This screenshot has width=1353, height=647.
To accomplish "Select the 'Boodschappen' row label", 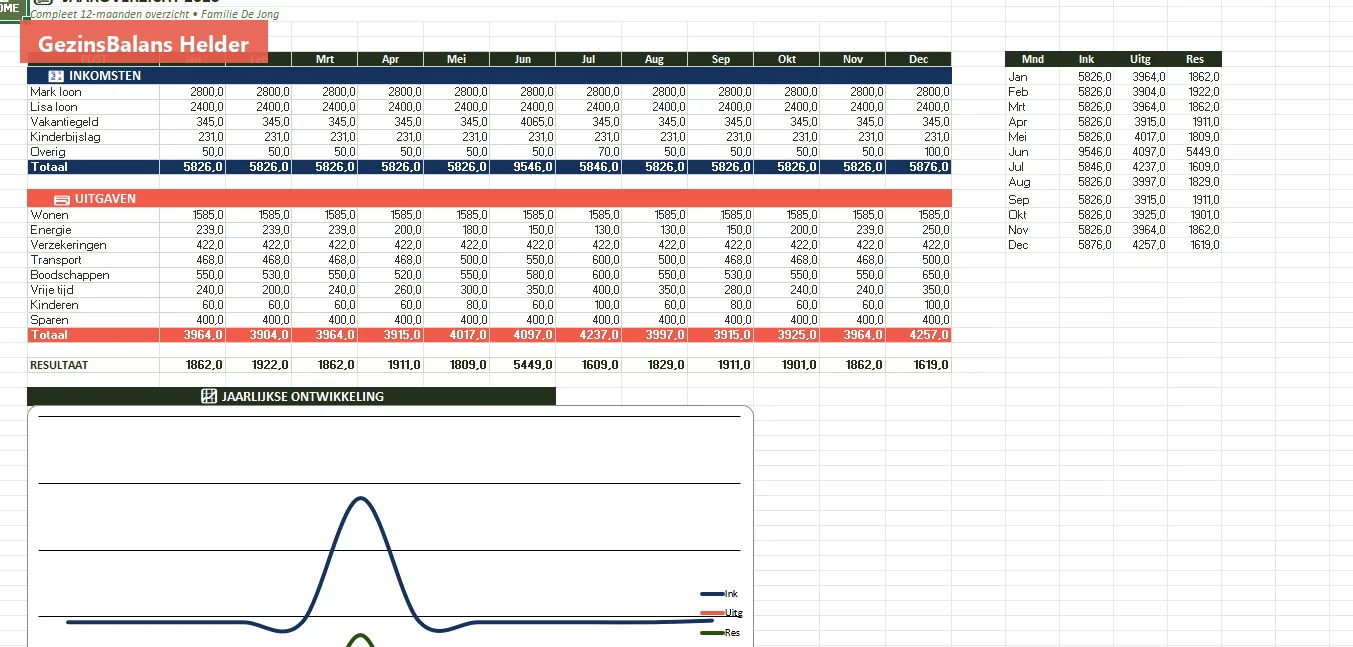I will [x=70, y=275].
